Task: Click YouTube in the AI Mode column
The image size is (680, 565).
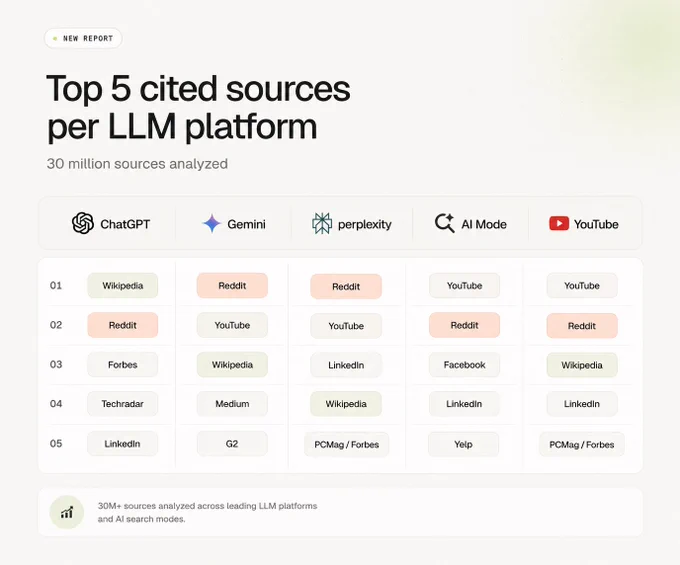Action: (x=464, y=285)
